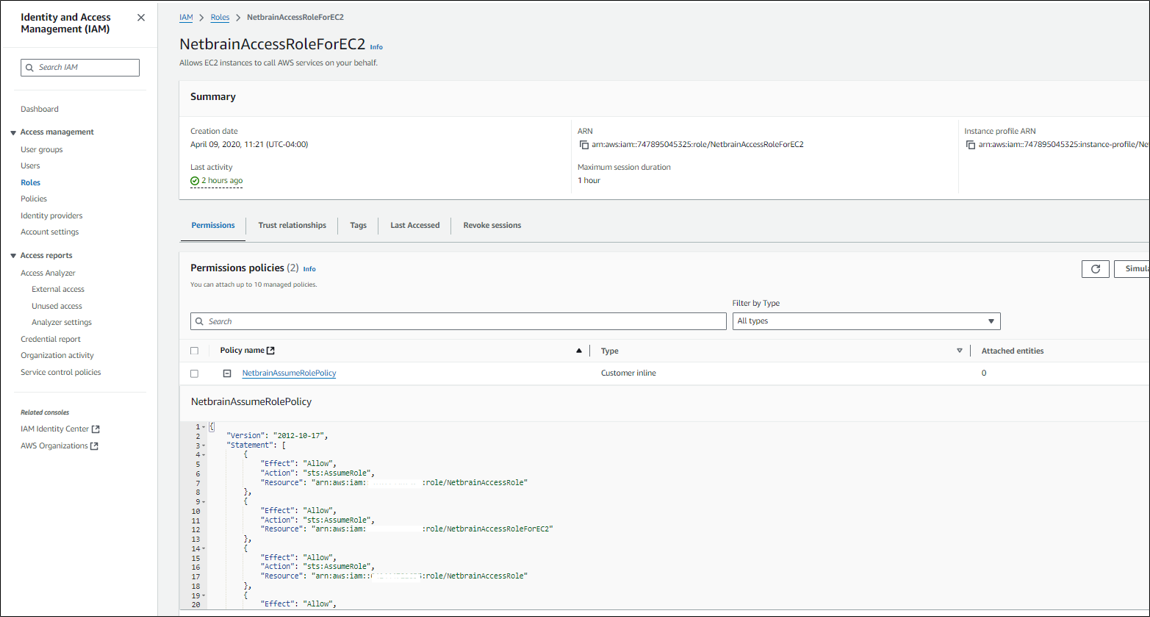
Task: Click the refresh permissions policies button
Action: tap(1095, 269)
